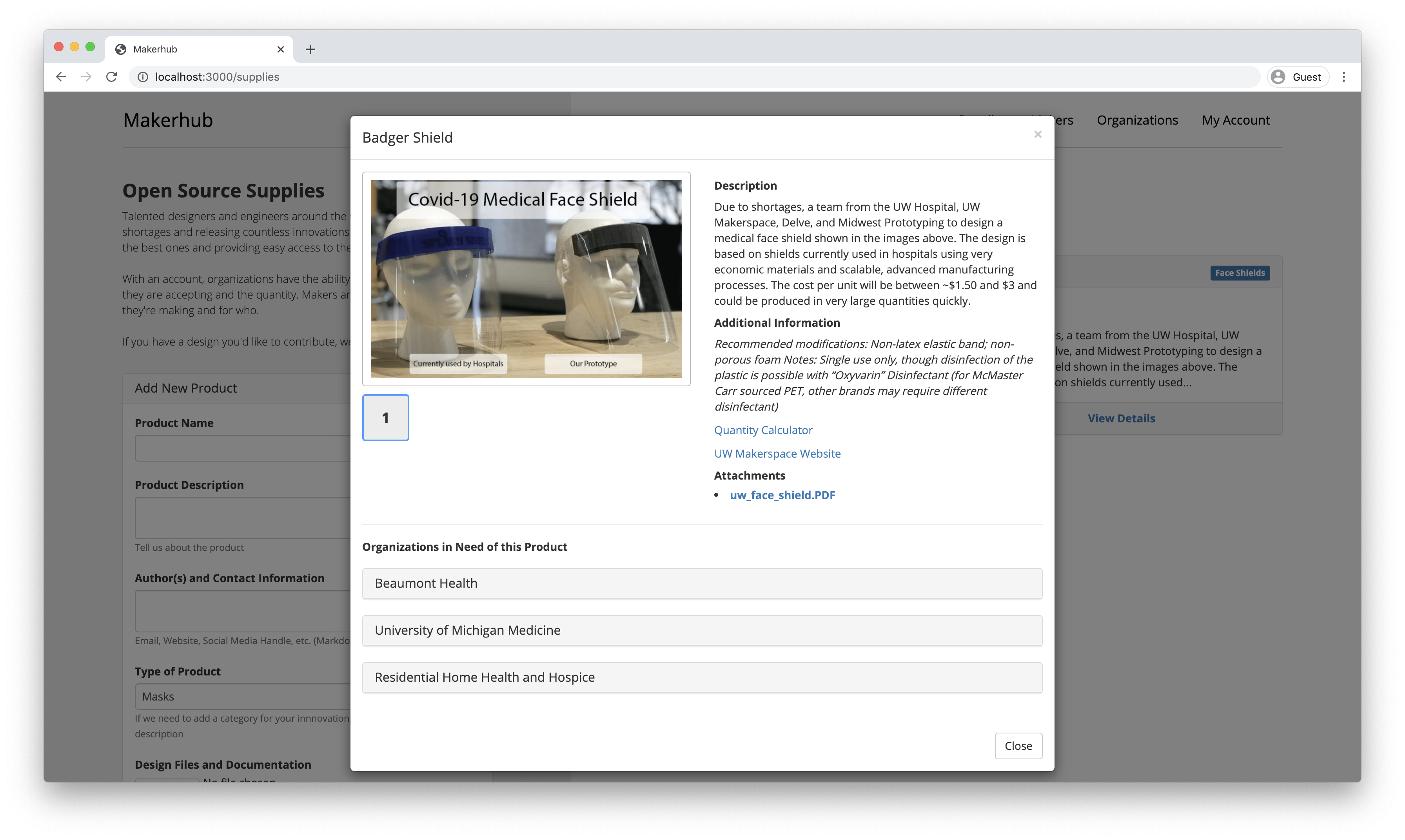Click the site info icon in address bar

(x=143, y=77)
